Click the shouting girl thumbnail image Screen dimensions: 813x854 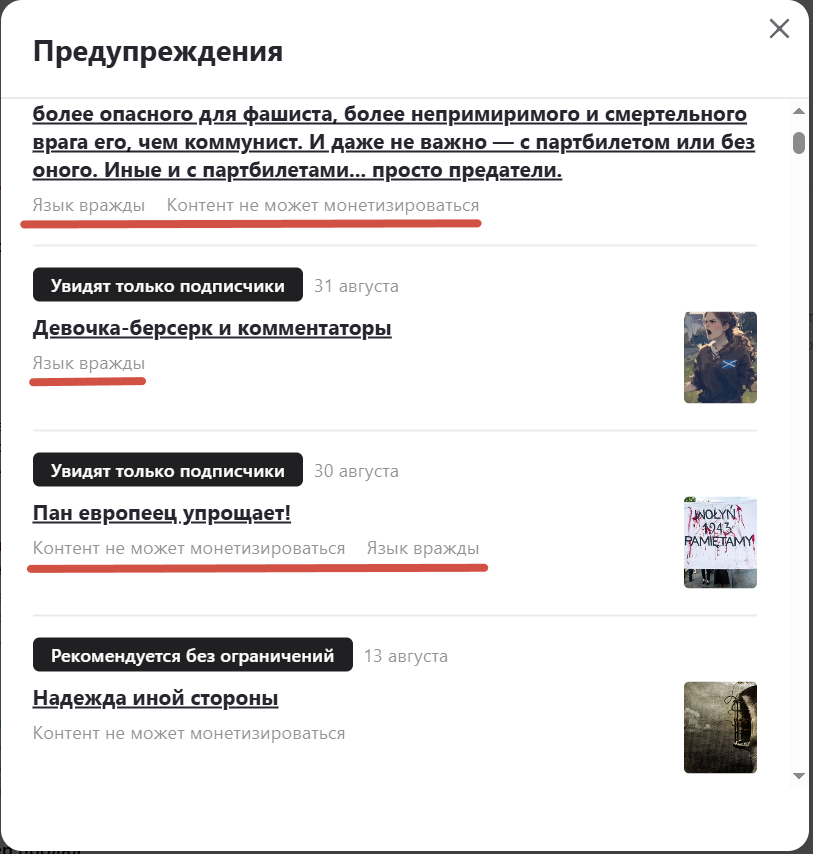720,357
